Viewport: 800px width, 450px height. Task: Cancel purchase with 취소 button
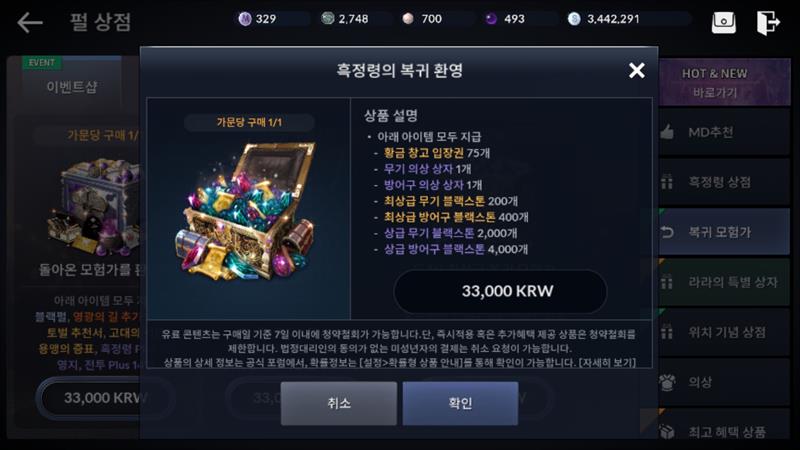pos(338,403)
